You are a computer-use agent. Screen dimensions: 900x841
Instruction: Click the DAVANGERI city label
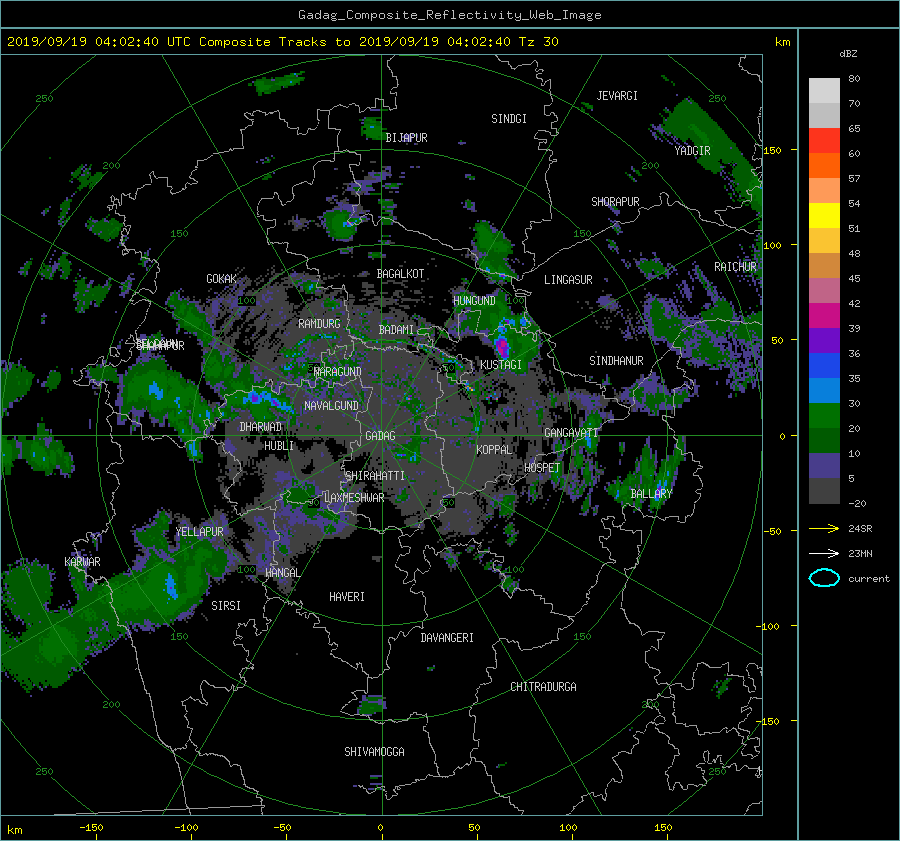(x=447, y=638)
